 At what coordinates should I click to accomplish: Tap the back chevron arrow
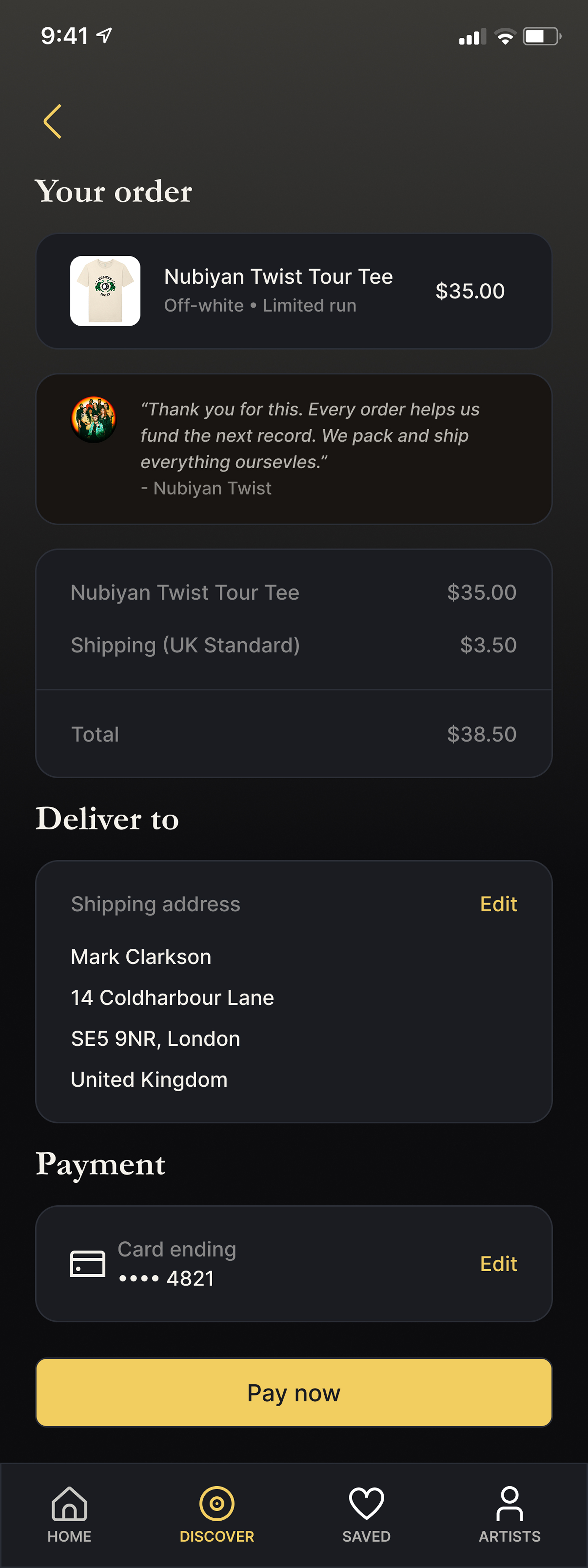[x=53, y=121]
